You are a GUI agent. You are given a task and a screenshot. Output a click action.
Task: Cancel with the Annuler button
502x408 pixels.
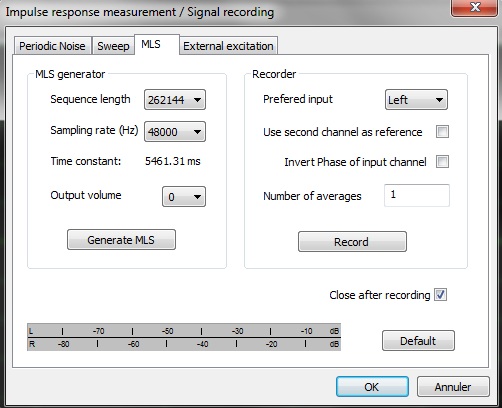point(453,387)
